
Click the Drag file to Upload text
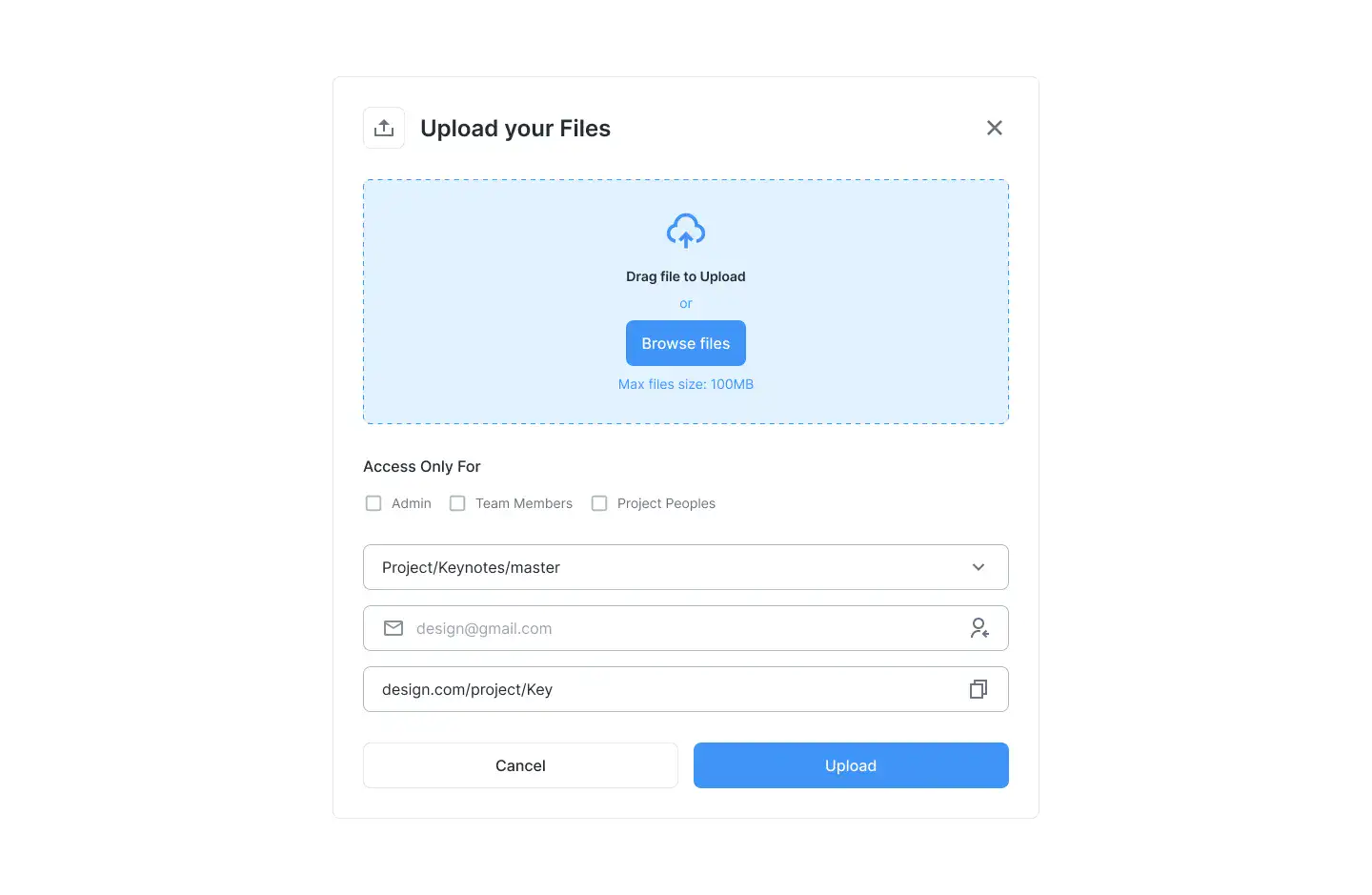(686, 276)
